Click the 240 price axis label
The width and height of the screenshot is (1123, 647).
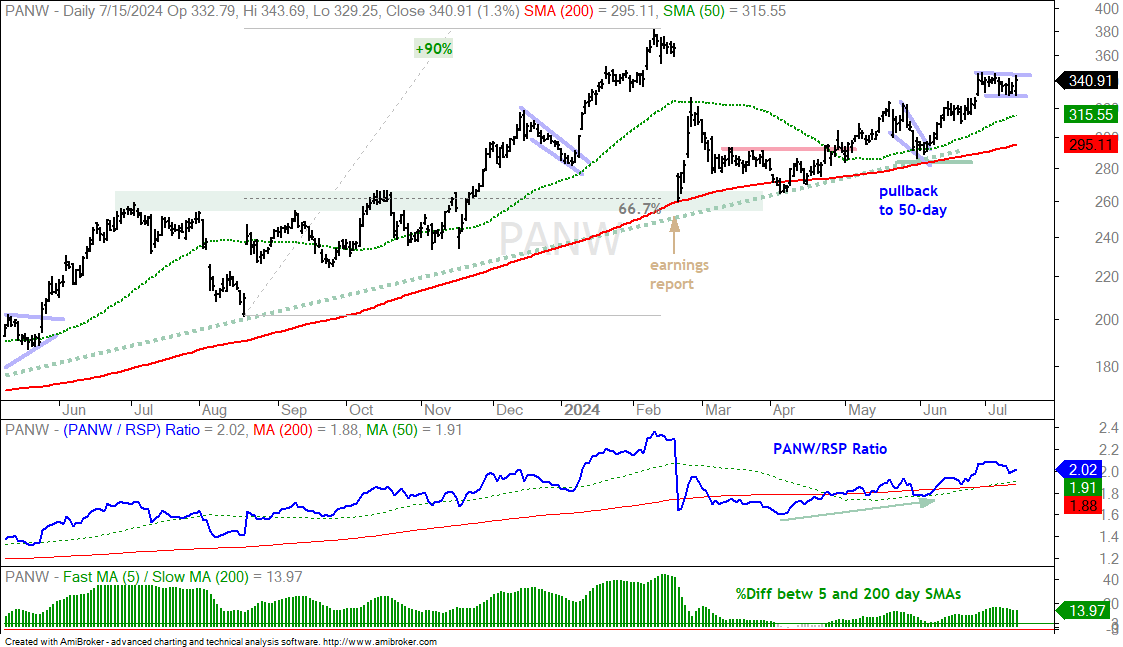(x=1107, y=238)
